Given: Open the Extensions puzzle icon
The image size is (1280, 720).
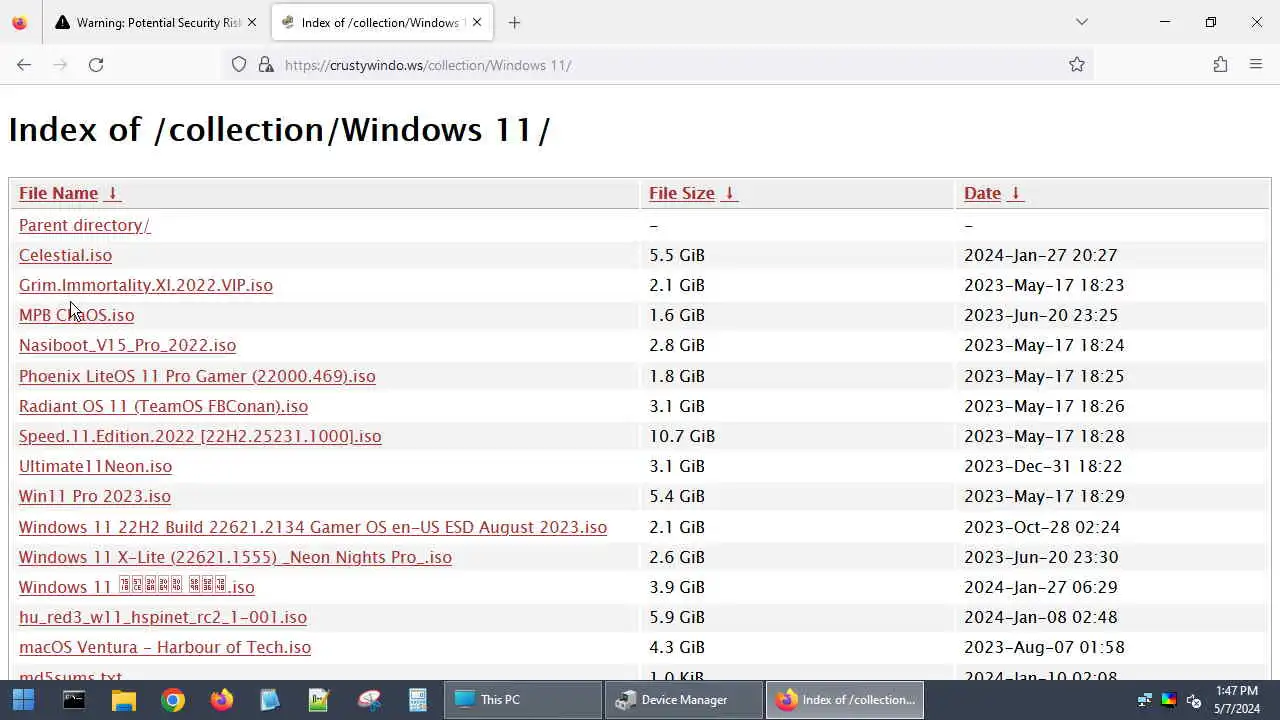Looking at the screenshot, I should [x=1220, y=65].
